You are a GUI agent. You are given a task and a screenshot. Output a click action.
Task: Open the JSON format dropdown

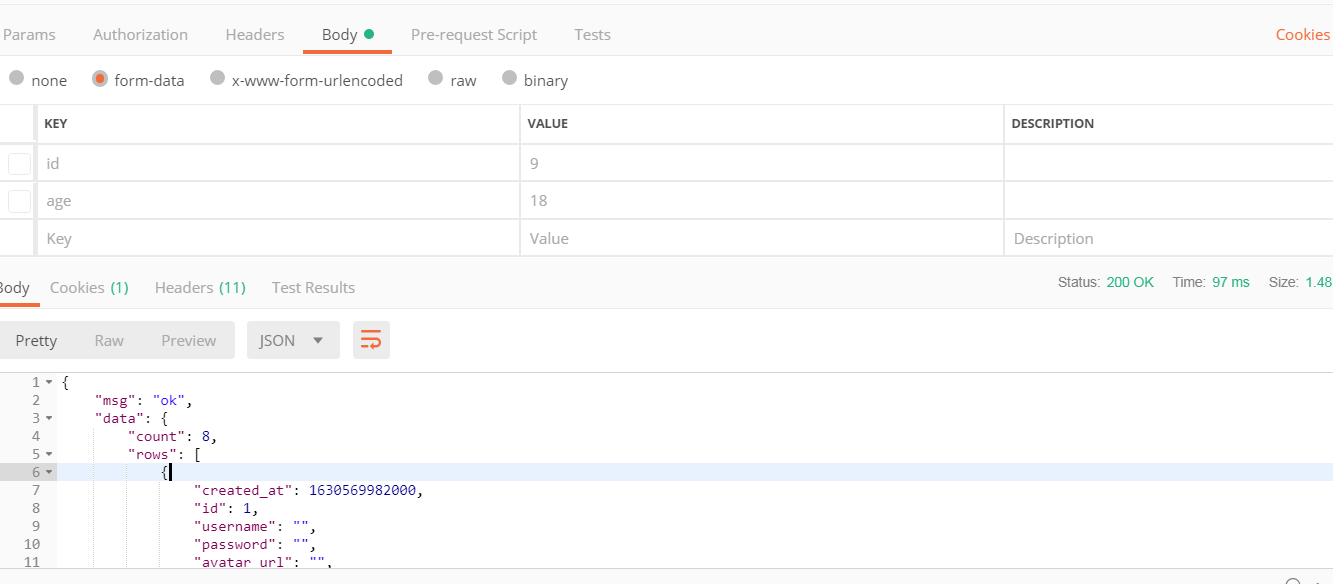point(293,340)
